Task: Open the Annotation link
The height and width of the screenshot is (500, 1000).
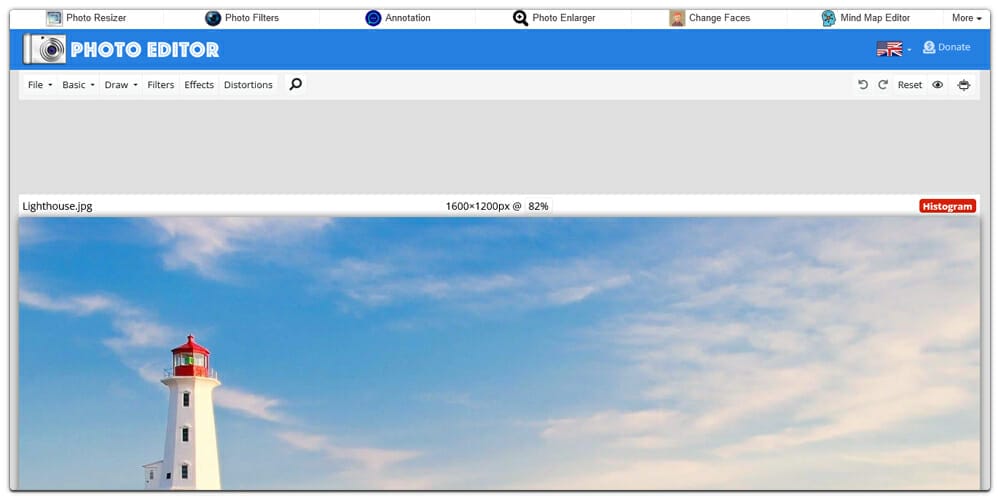Action: [408, 18]
